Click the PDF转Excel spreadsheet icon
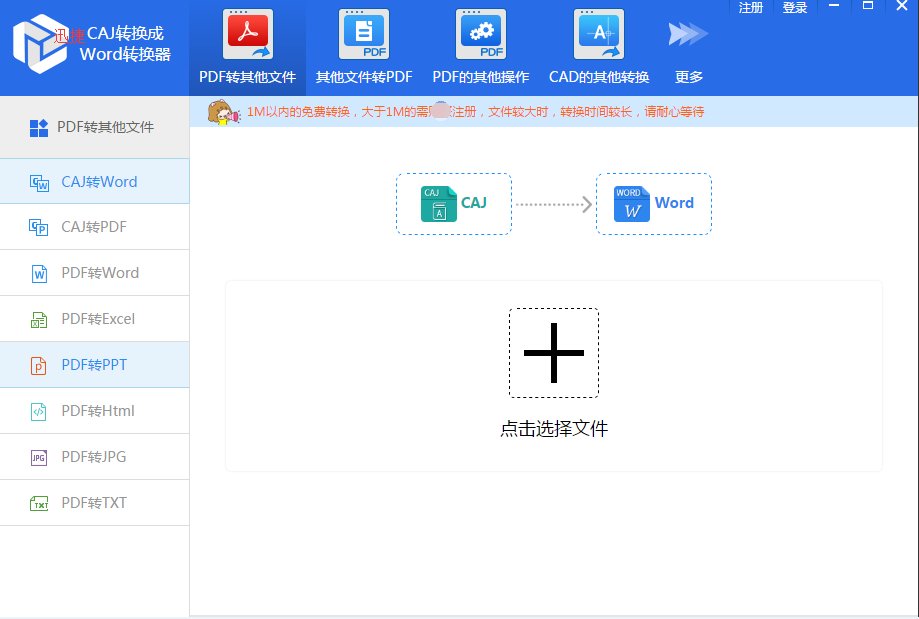The width and height of the screenshot is (919, 619). pyautogui.click(x=38, y=319)
